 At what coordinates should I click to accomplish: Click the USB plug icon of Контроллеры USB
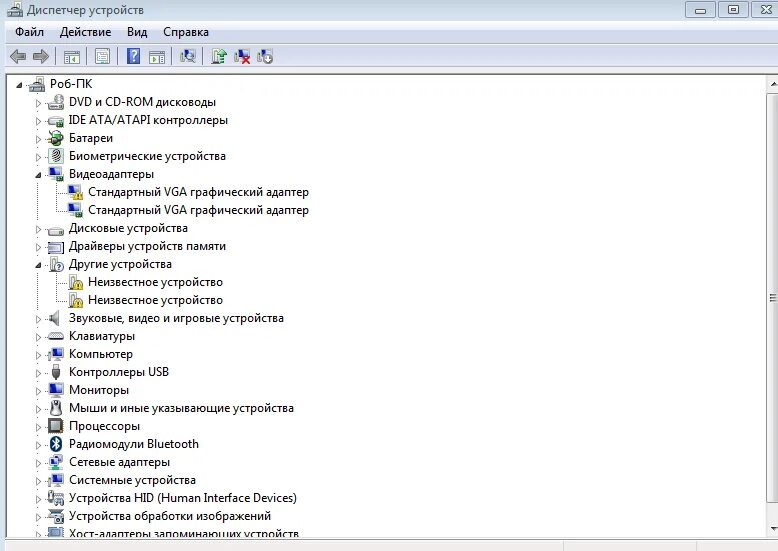click(56, 372)
